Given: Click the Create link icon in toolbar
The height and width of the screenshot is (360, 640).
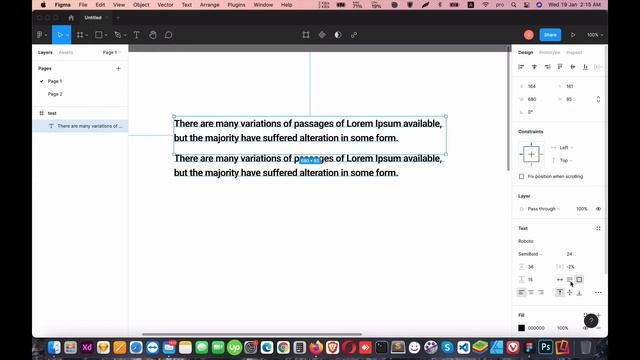Looking at the screenshot, I should click(354, 35).
